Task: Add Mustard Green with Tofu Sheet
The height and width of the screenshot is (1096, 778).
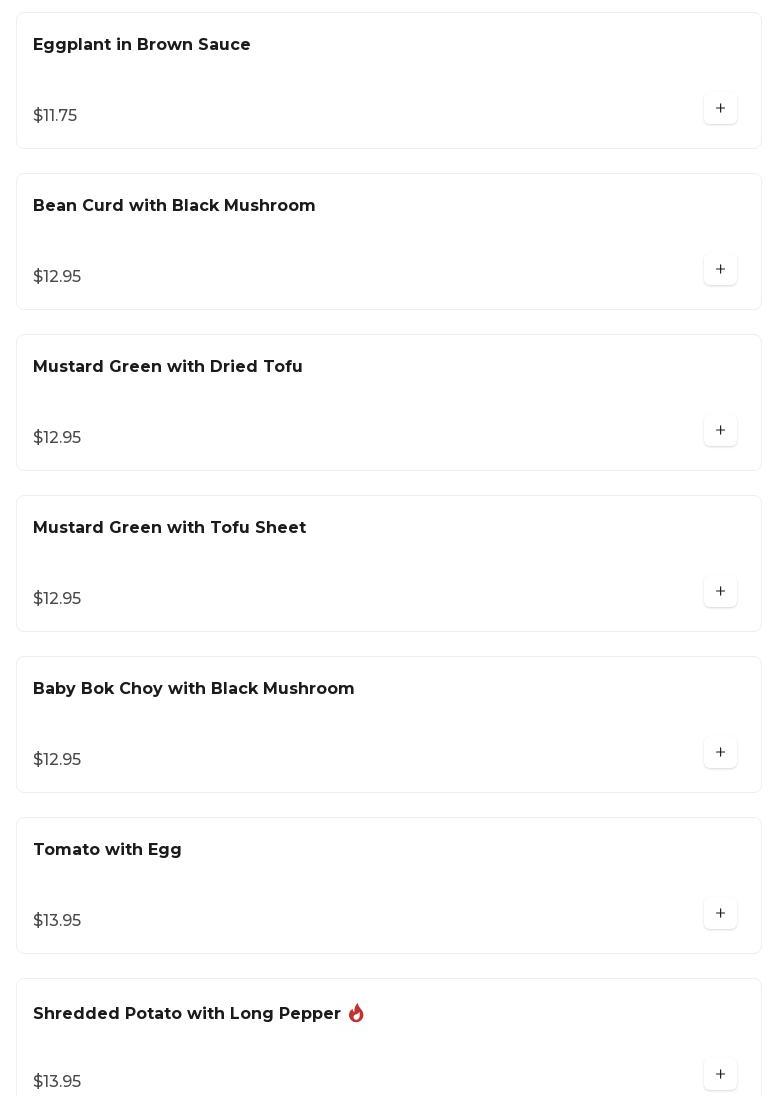Action: tap(720, 591)
